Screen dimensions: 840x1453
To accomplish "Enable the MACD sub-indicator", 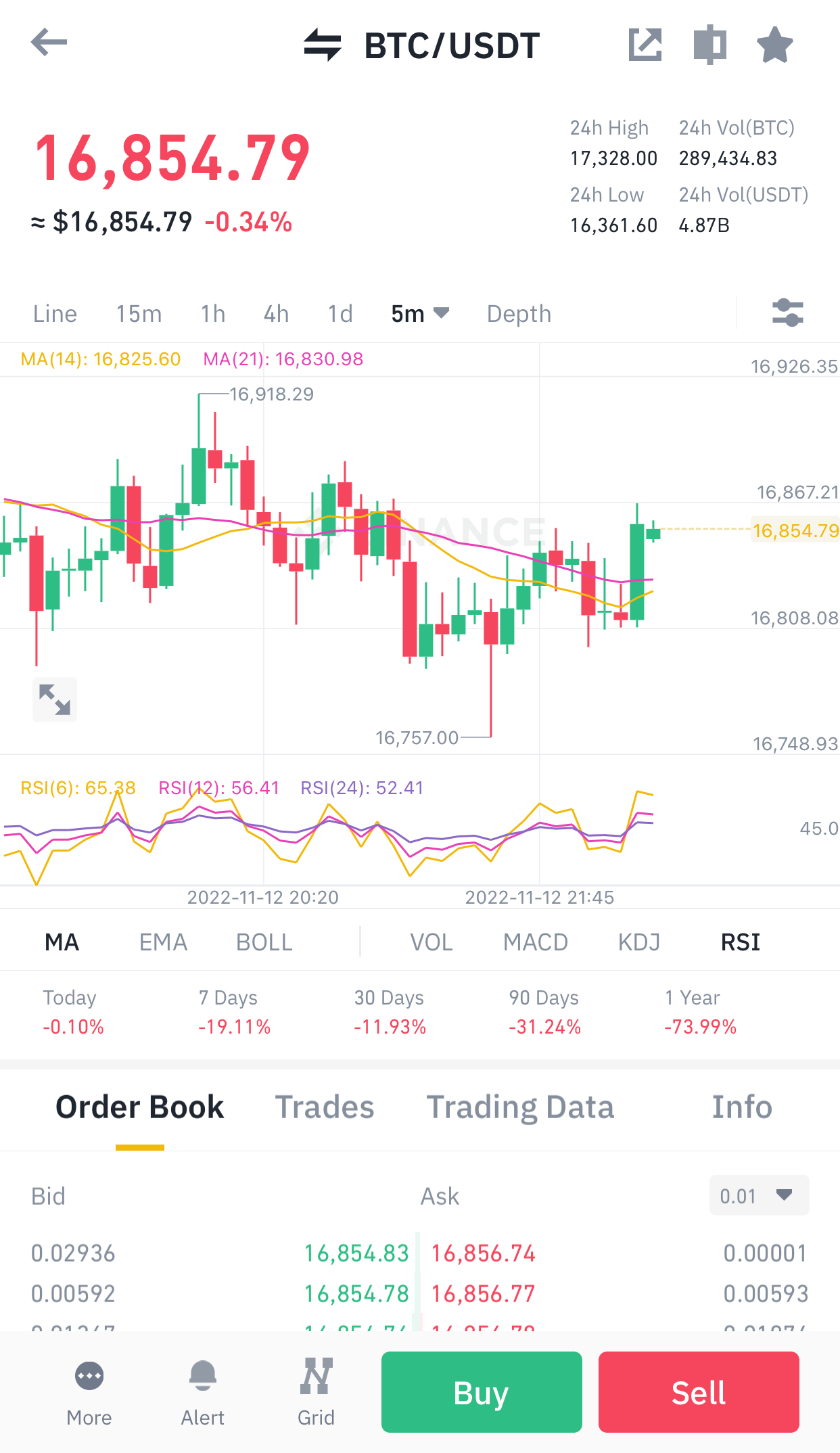I will point(536,942).
